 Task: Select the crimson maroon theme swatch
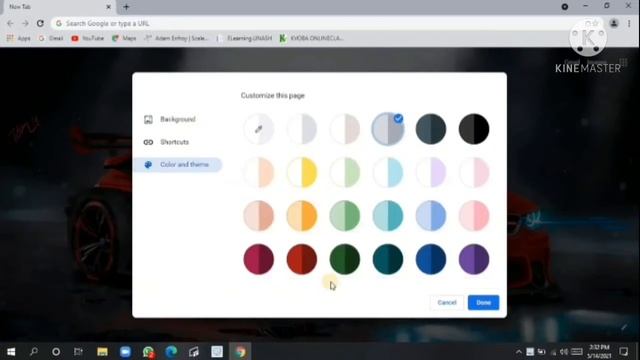pos(258,259)
